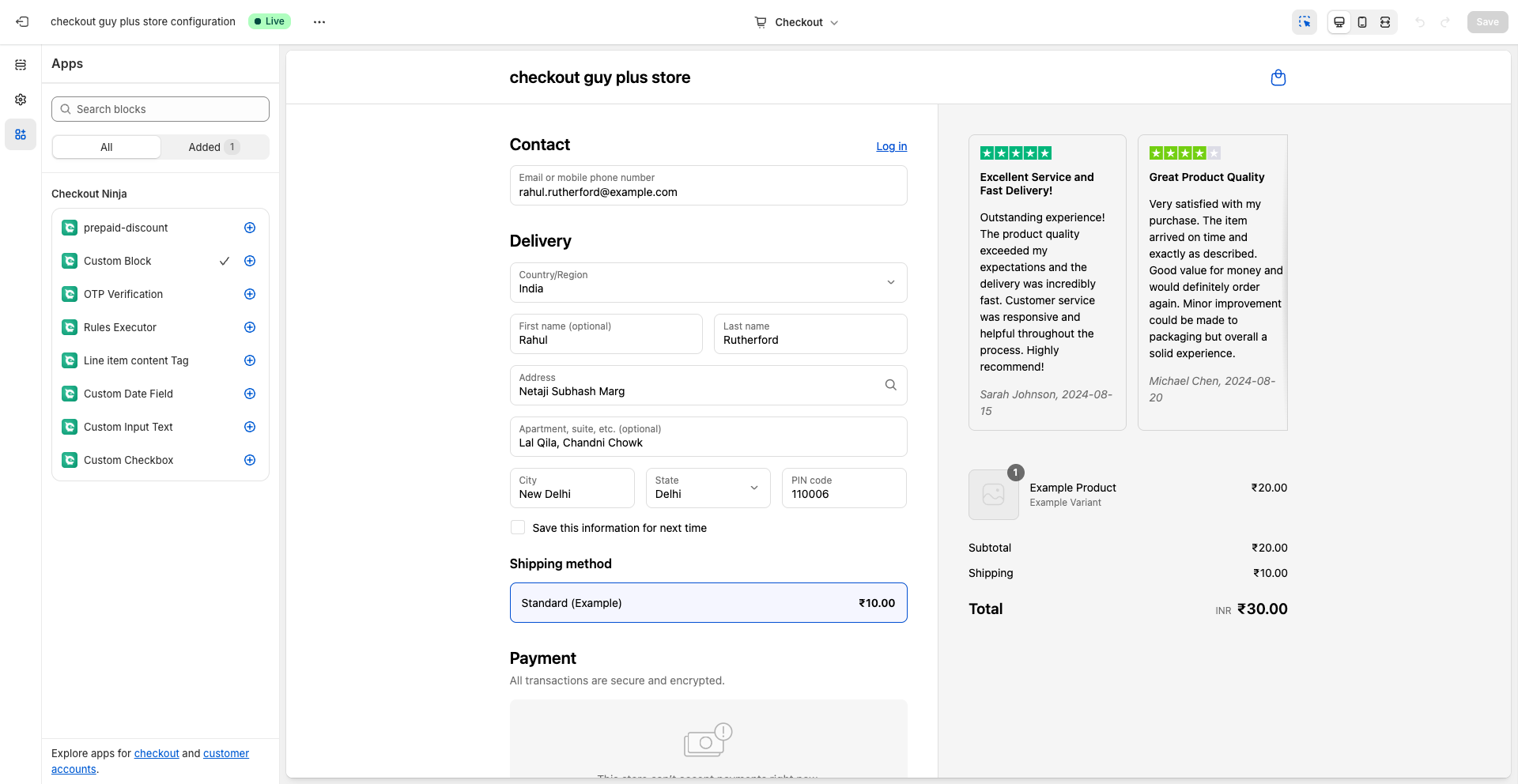1518x784 pixels.
Task: Enable Save this information for next time
Action: [518, 527]
